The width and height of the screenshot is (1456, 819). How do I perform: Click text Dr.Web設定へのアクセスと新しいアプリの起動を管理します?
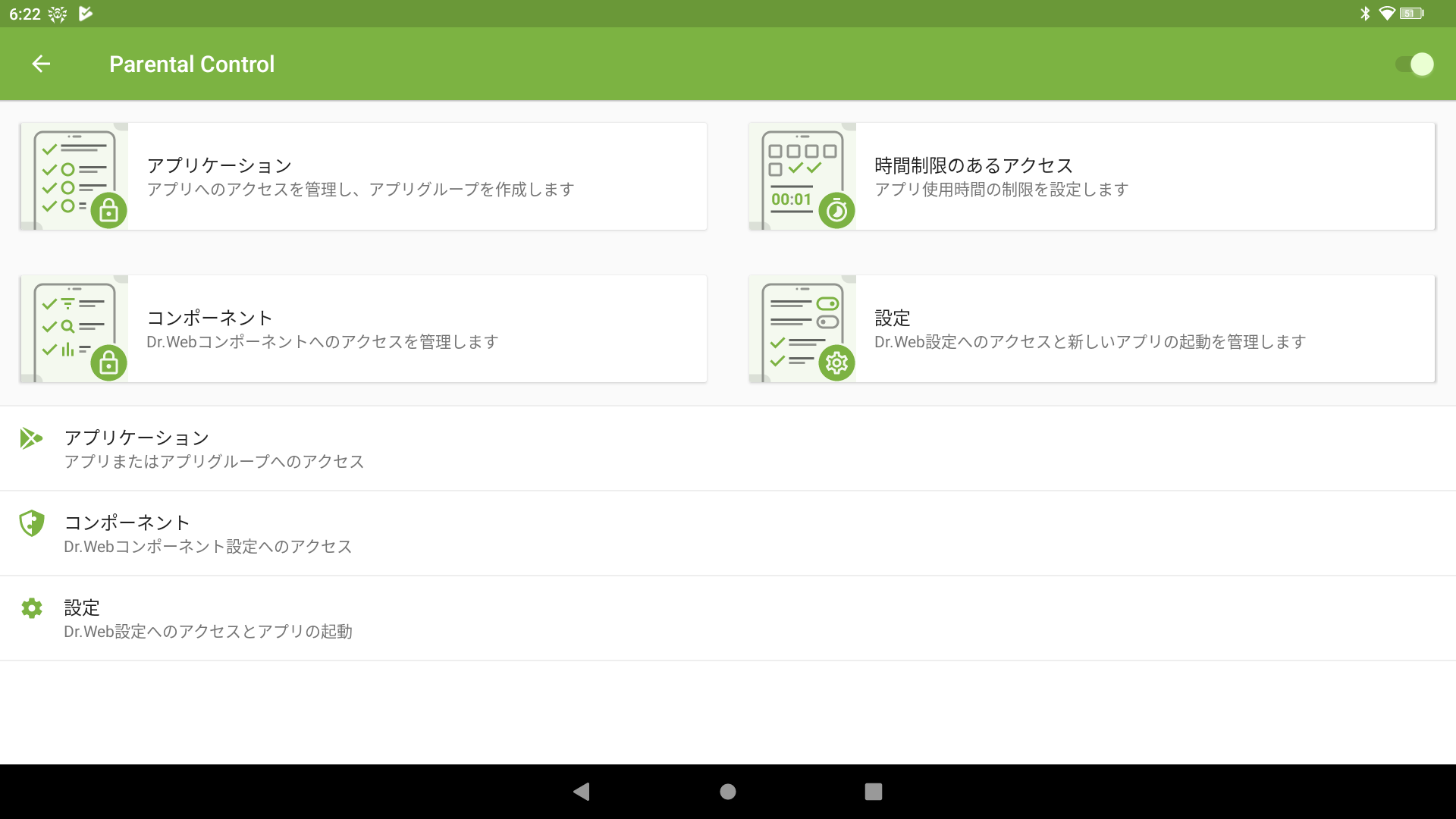[1090, 342]
